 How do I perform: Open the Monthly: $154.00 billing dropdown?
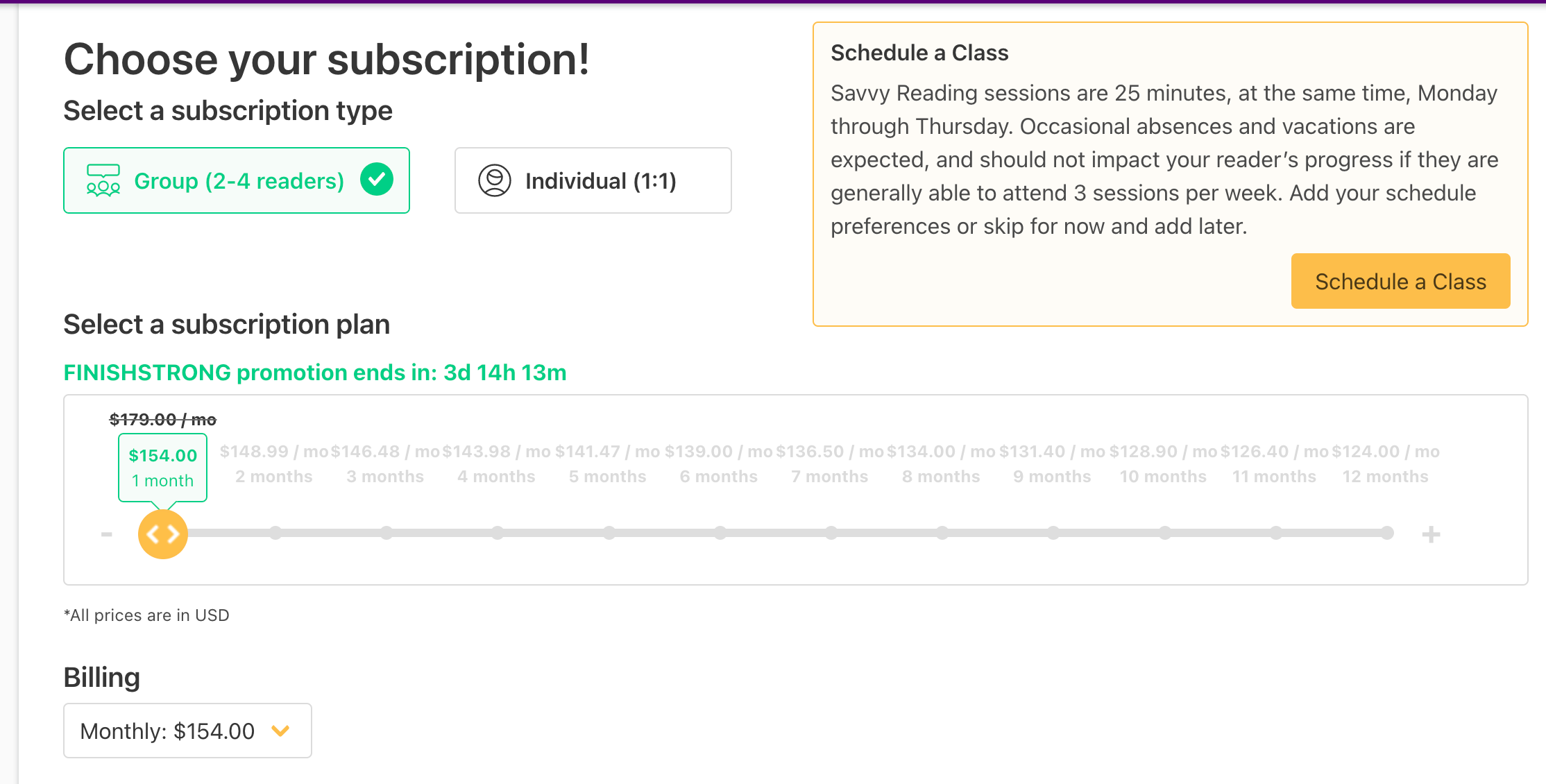pos(187,731)
